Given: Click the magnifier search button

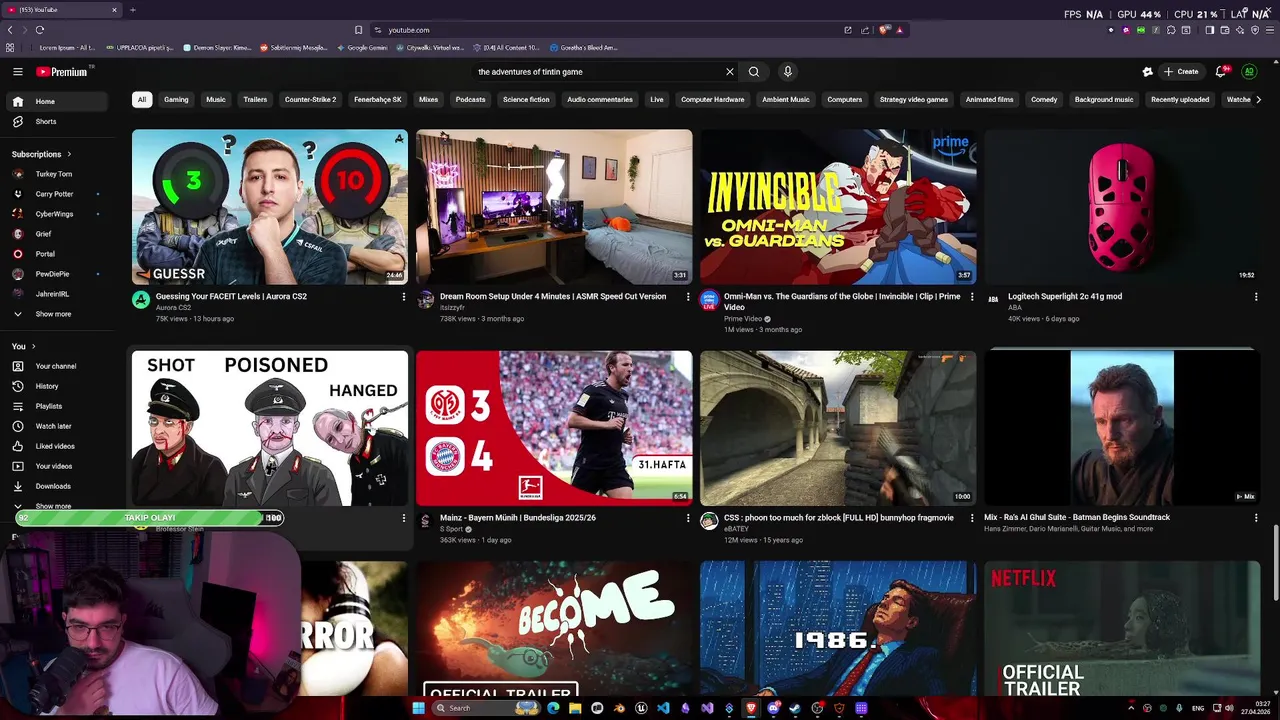Looking at the screenshot, I should click(754, 72).
